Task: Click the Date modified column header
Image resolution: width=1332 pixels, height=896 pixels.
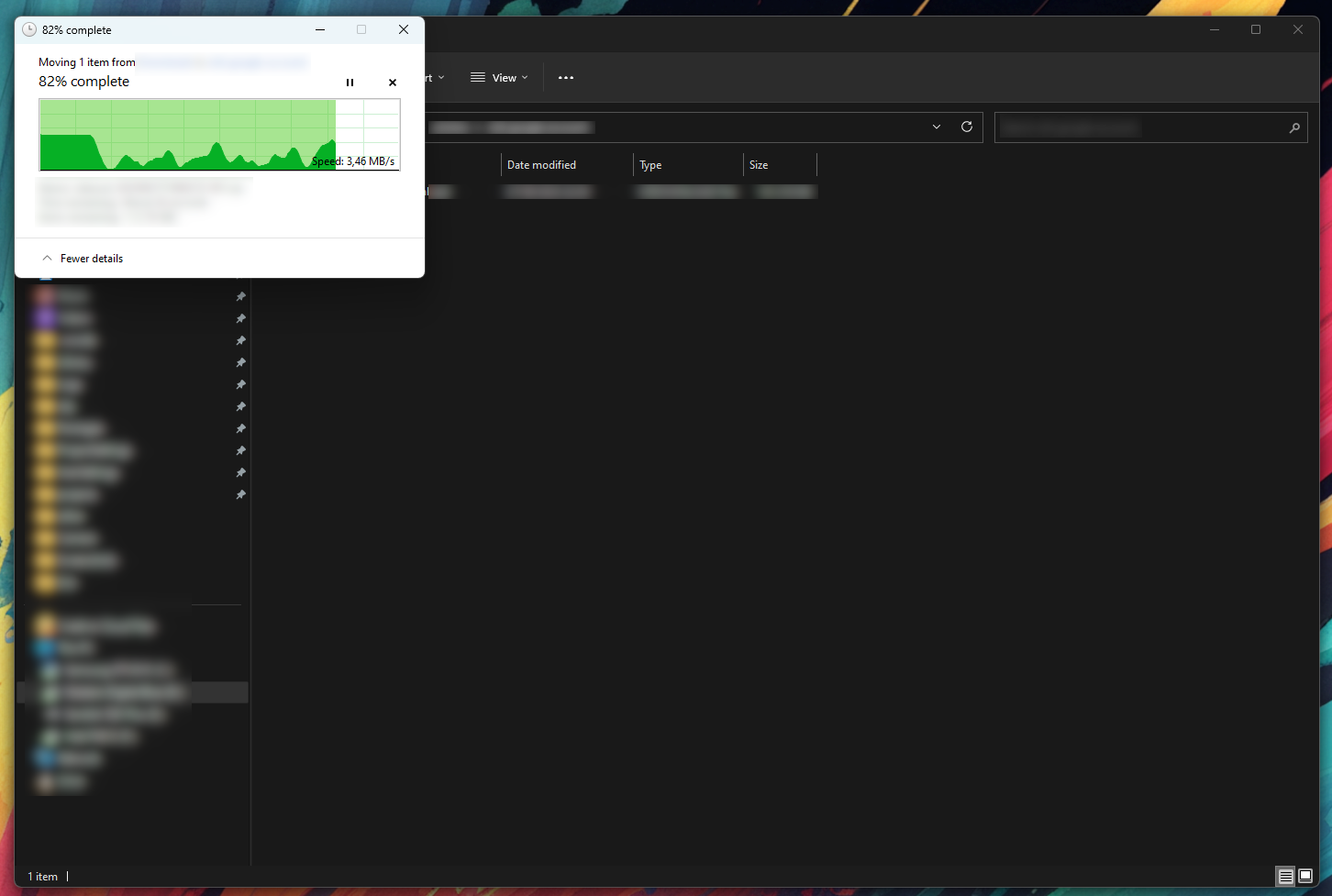Action: 541,164
